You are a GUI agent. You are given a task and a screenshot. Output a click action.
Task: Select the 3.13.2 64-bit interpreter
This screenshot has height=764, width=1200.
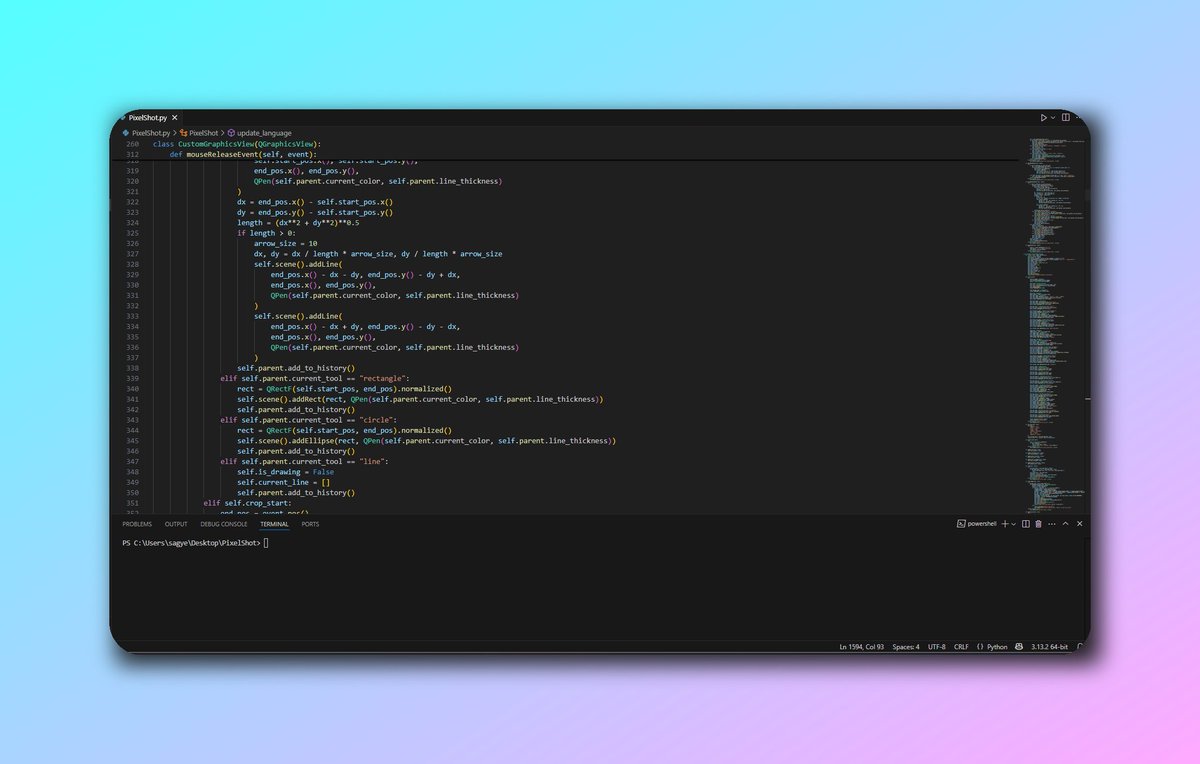click(x=1050, y=647)
